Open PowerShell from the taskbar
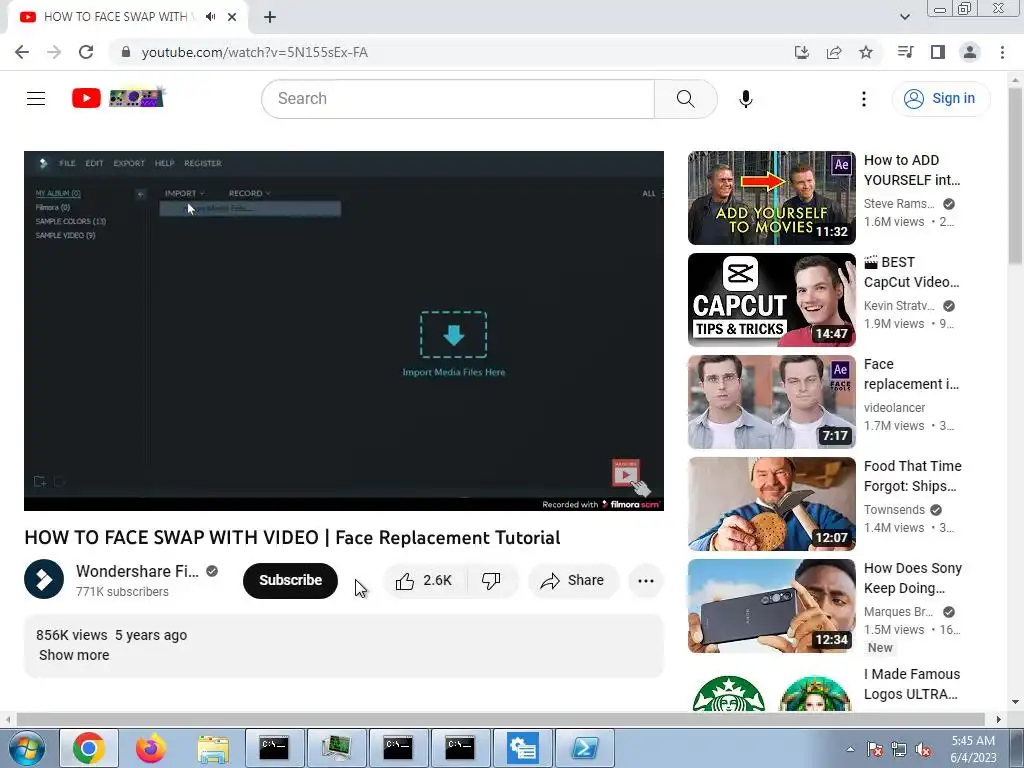This screenshot has height=768, width=1024. pyautogui.click(x=584, y=748)
